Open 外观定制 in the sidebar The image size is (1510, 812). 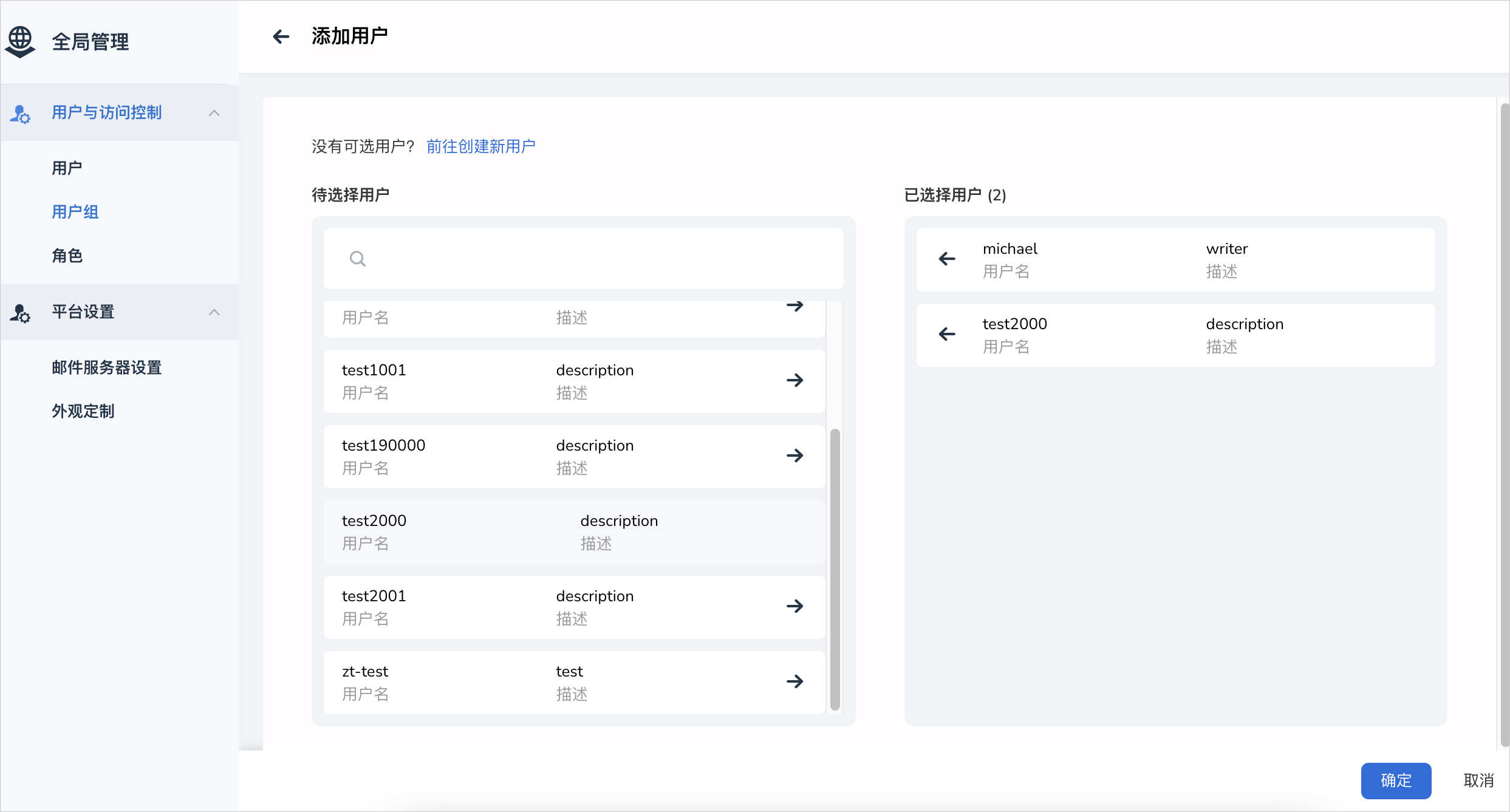(83, 411)
